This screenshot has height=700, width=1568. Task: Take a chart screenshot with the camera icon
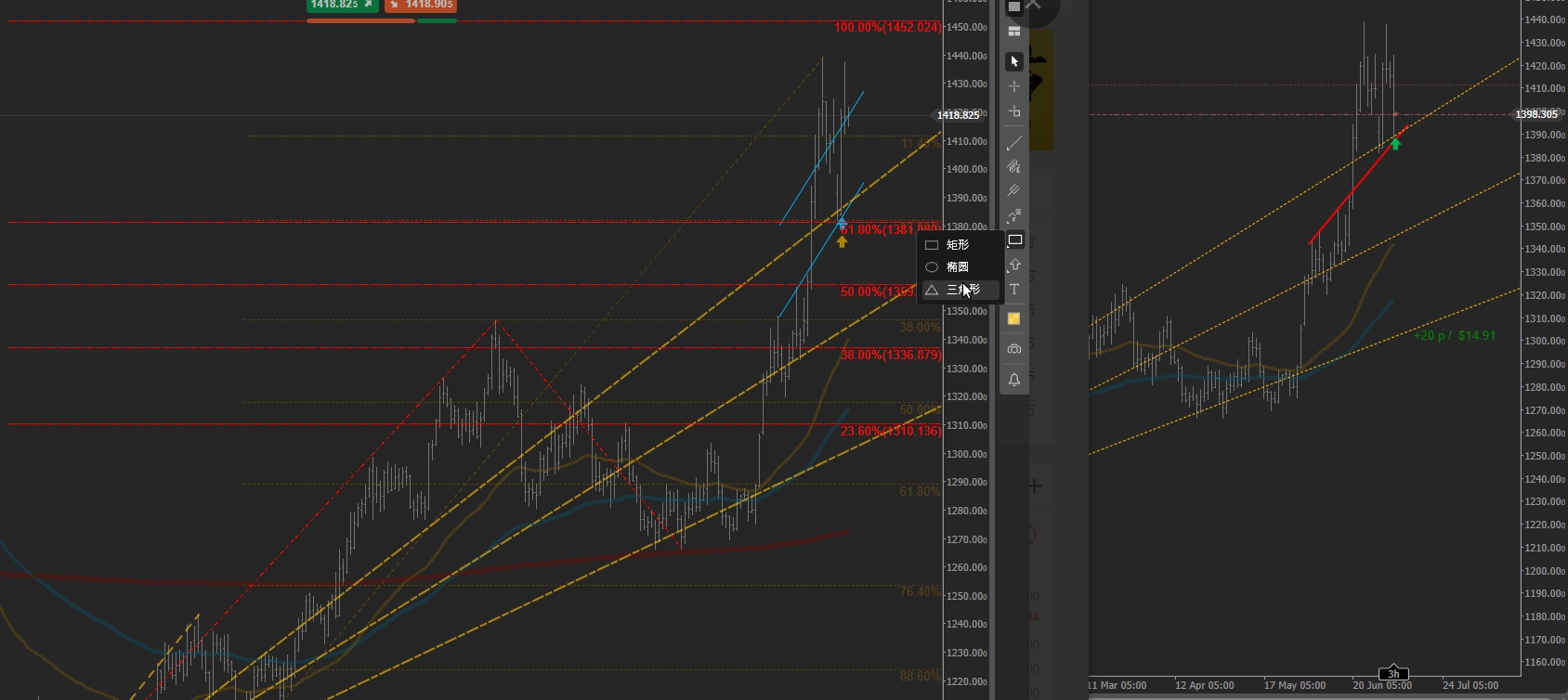pyautogui.click(x=1014, y=349)
